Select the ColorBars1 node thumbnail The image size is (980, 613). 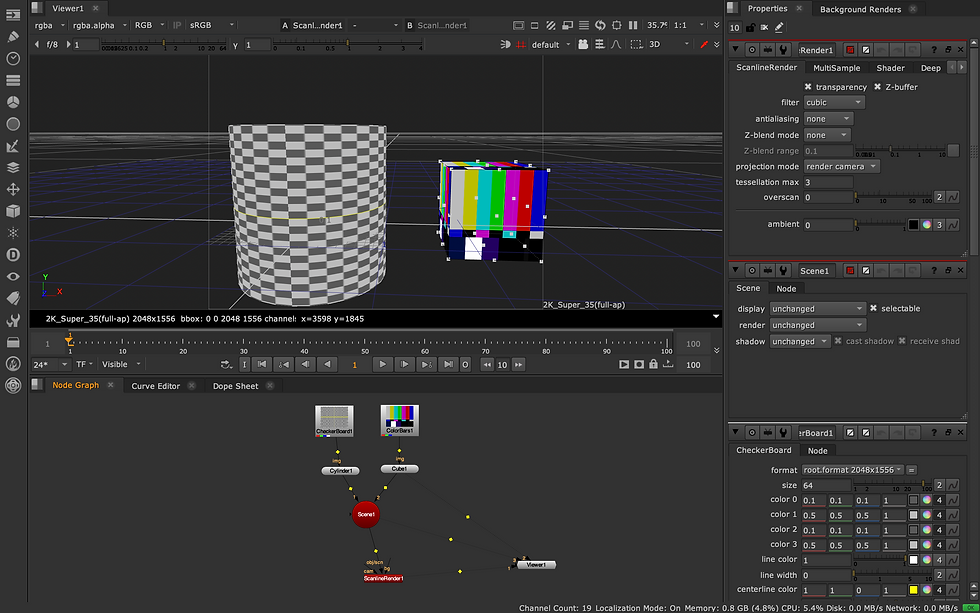click(x=399, y=420)
